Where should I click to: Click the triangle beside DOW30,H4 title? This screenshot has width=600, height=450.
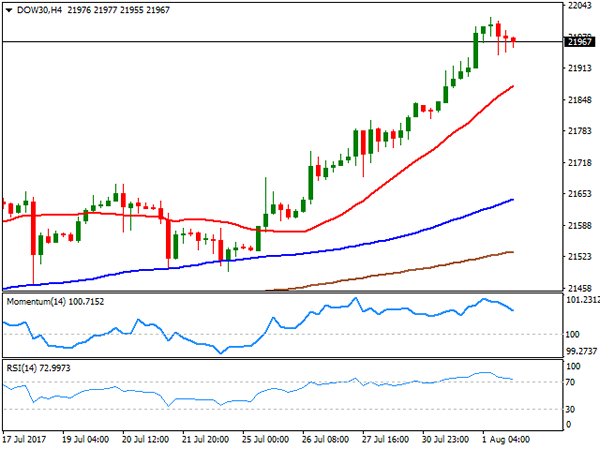[9, 10]
